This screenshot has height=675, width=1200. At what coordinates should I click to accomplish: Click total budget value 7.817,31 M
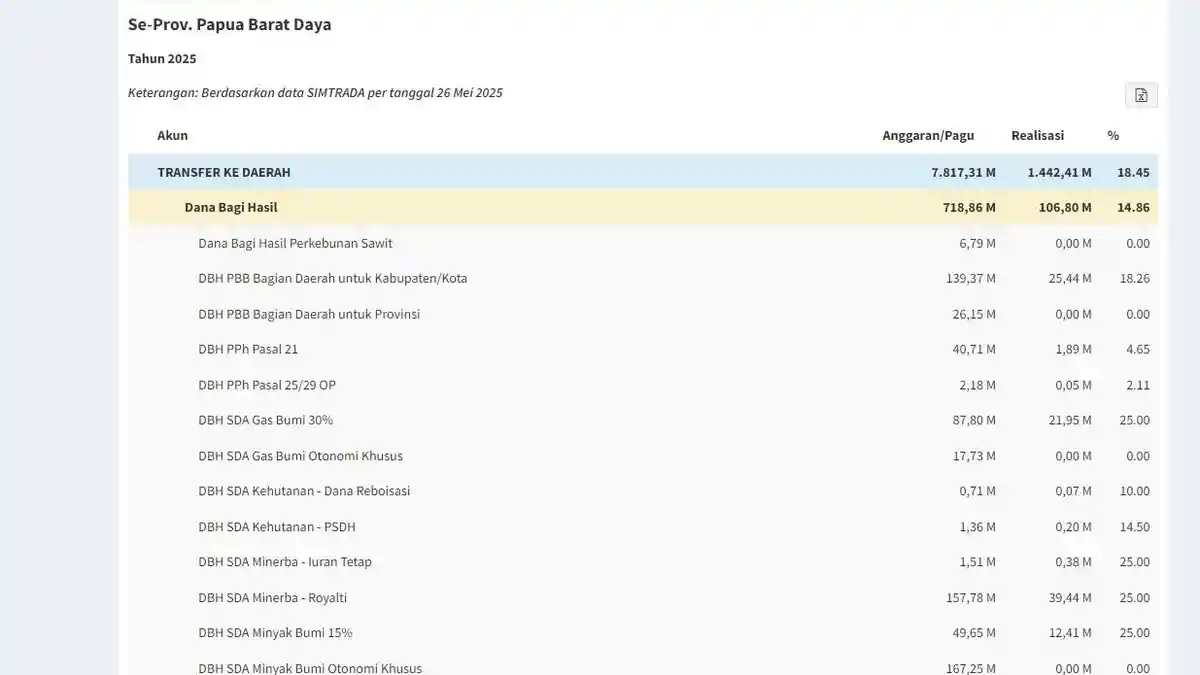tap(963, 172)
